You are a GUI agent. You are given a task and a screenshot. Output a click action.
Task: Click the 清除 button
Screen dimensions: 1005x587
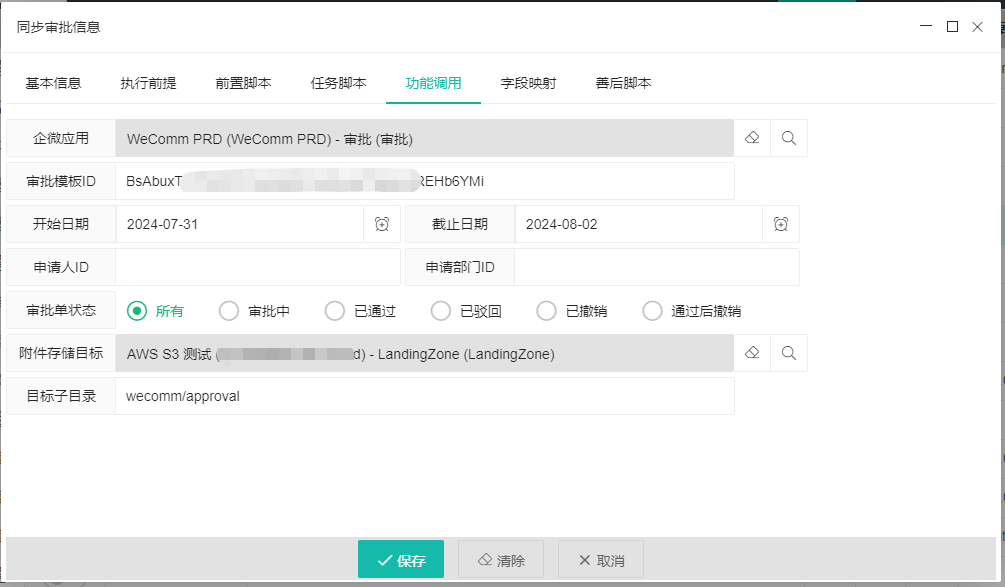click(x=501, y=559)
